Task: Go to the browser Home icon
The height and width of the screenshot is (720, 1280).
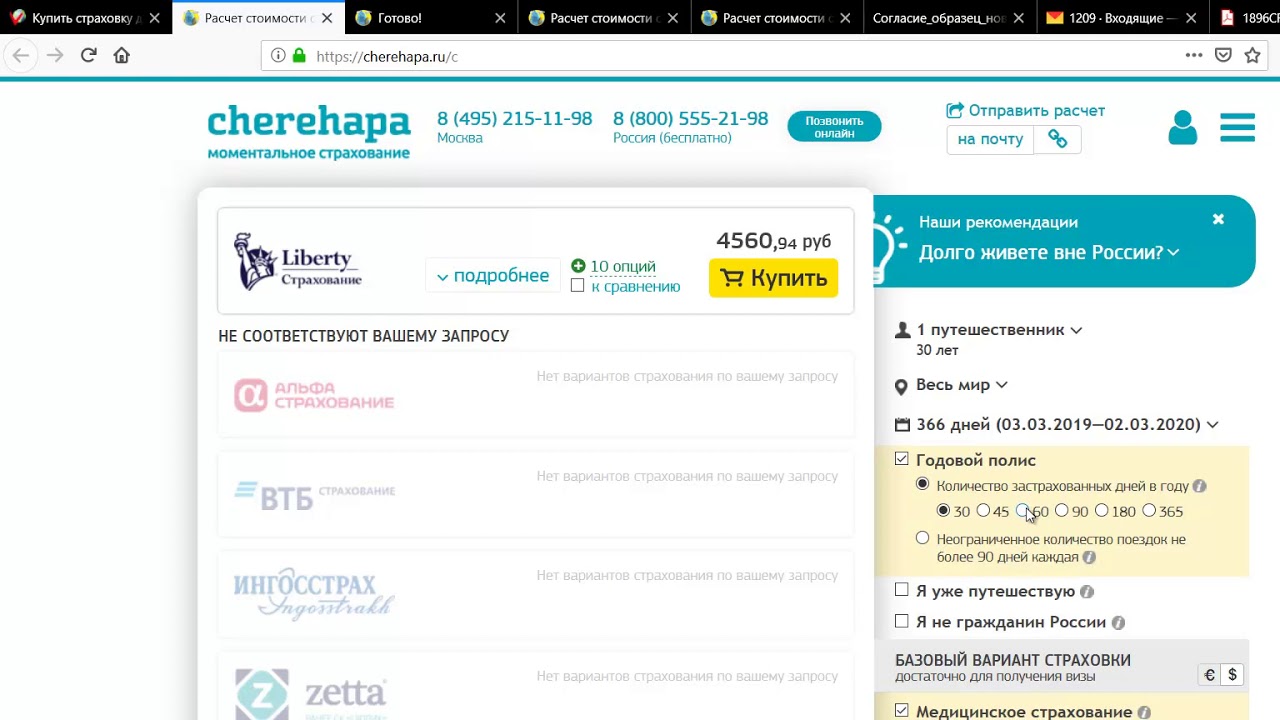Action: [121, 56]
